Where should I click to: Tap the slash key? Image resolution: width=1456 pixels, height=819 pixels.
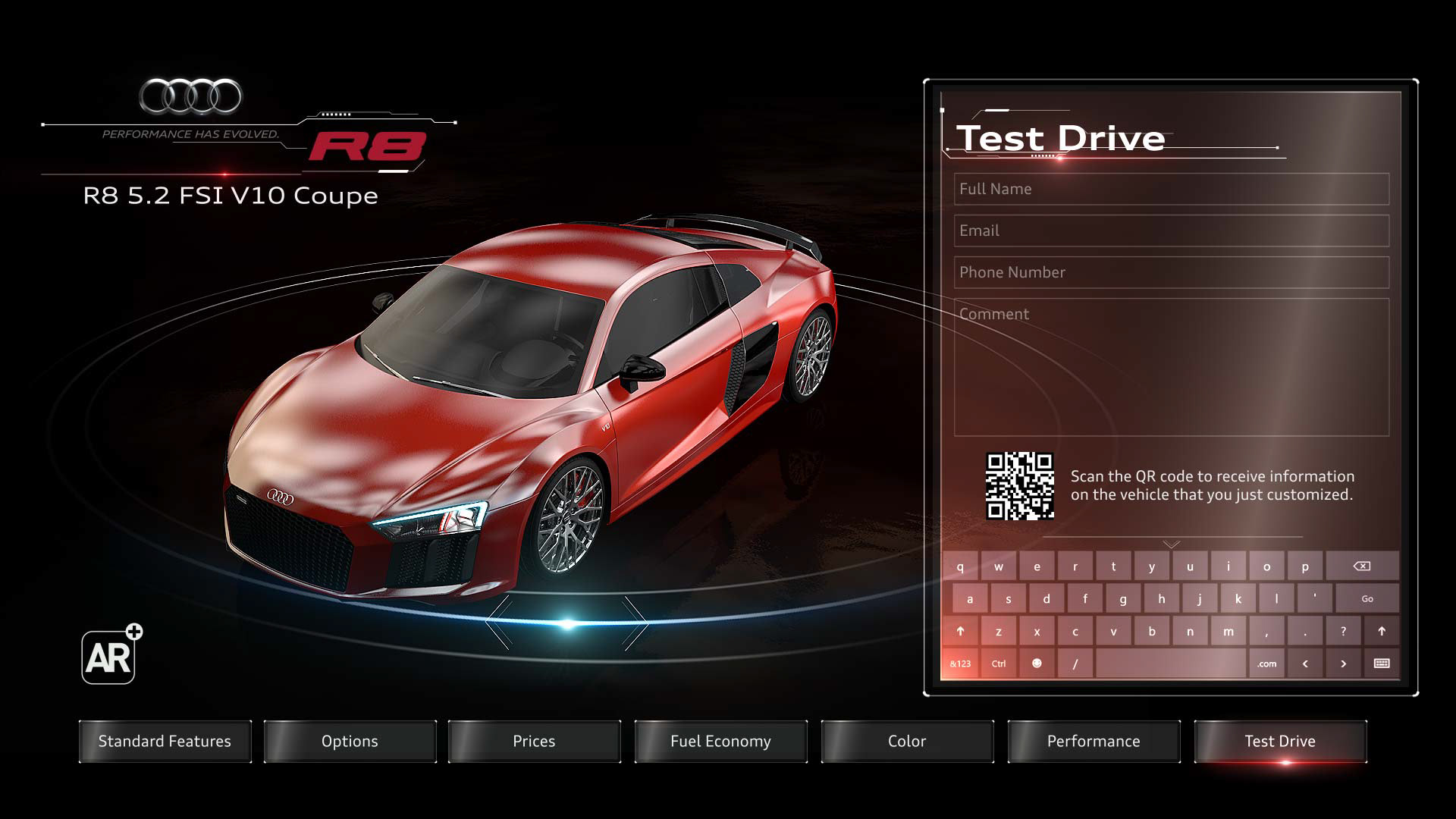point(1075,664)
